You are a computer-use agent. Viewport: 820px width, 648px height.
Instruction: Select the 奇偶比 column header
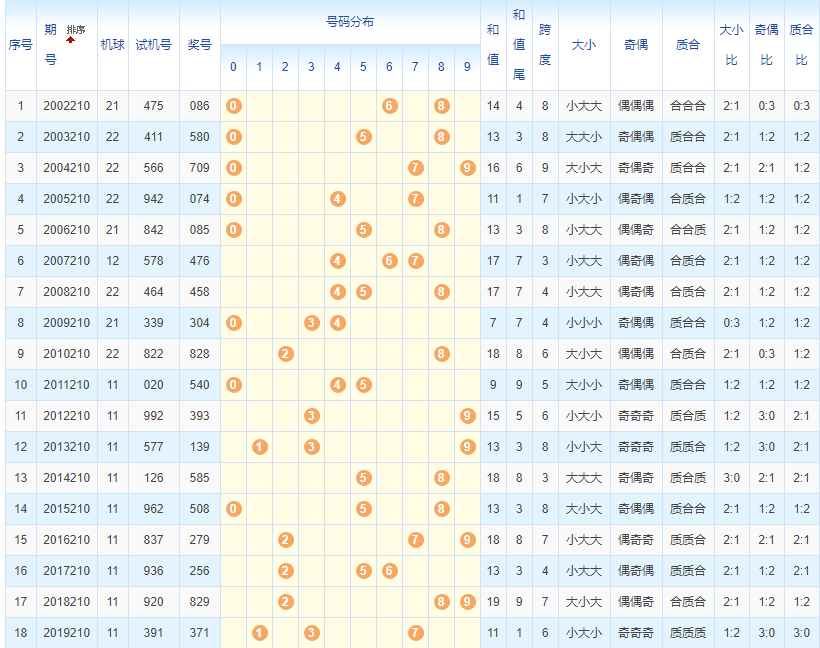tap(766, 45)
